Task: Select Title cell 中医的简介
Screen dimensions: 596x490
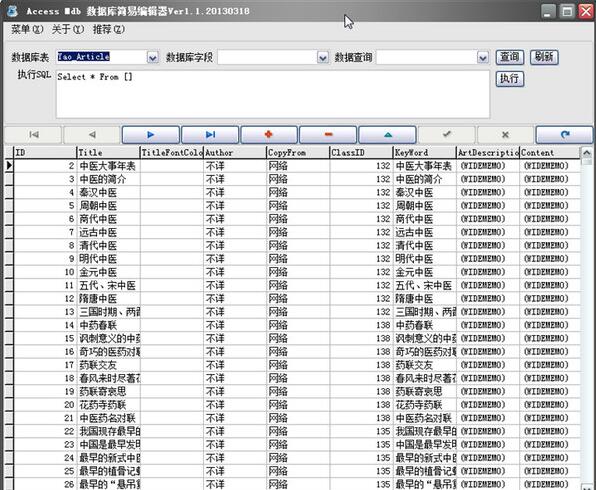Action: (x=108, y=179)
